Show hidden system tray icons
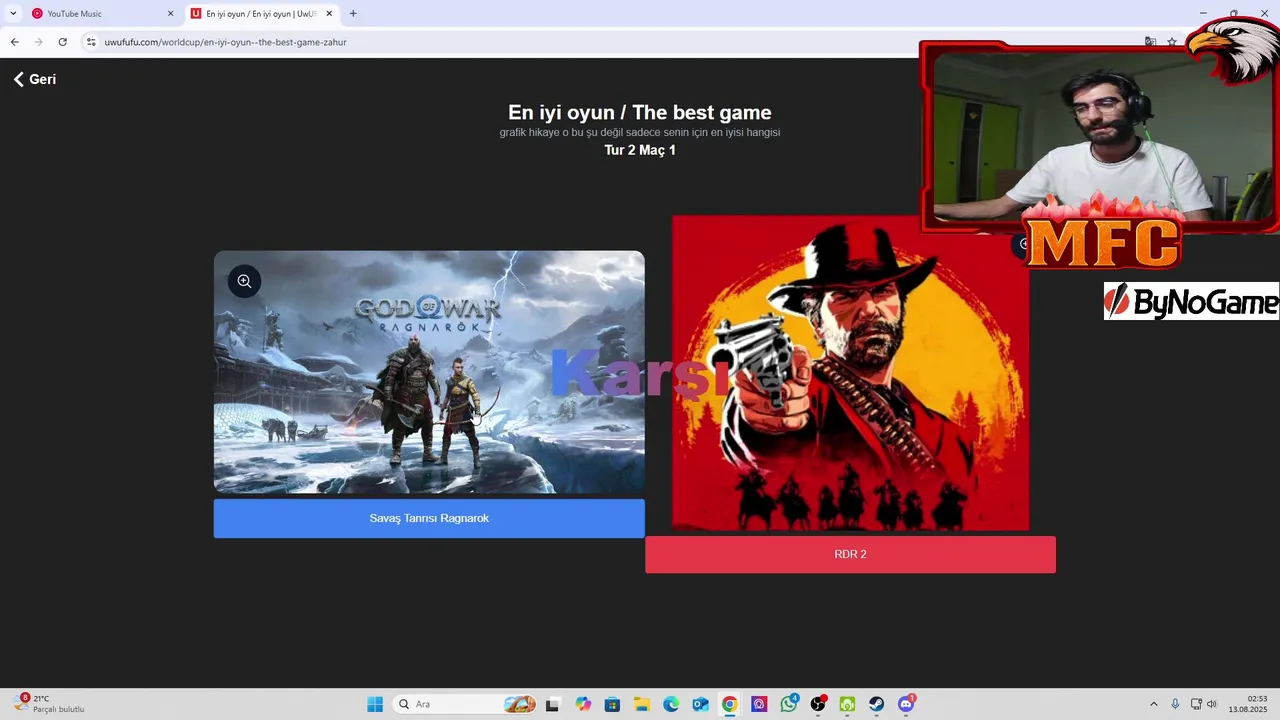This screenshot has height=720, width=1280. [x=1153, y=704]
